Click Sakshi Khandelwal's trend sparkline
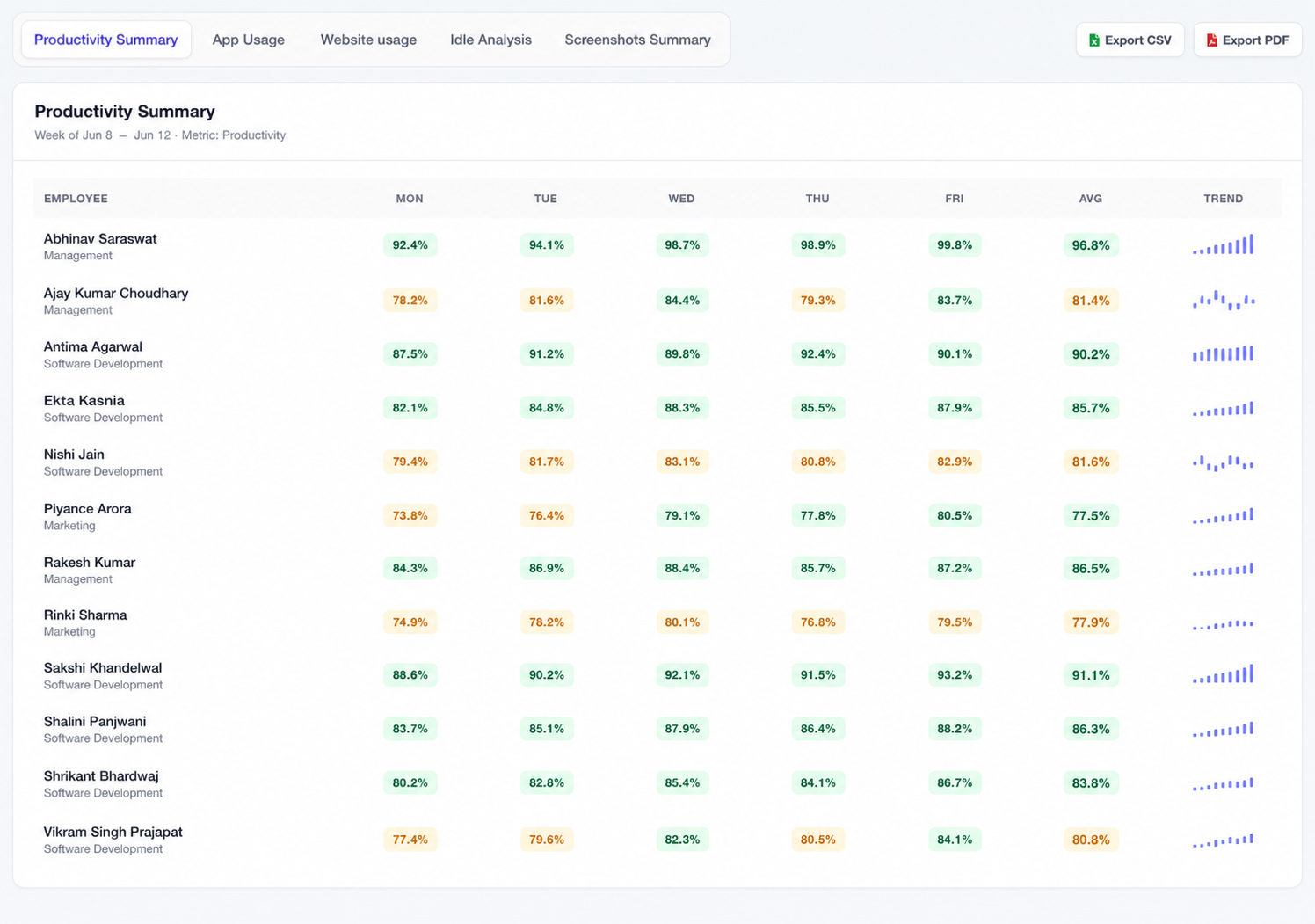 click(x=1223, y=674)
